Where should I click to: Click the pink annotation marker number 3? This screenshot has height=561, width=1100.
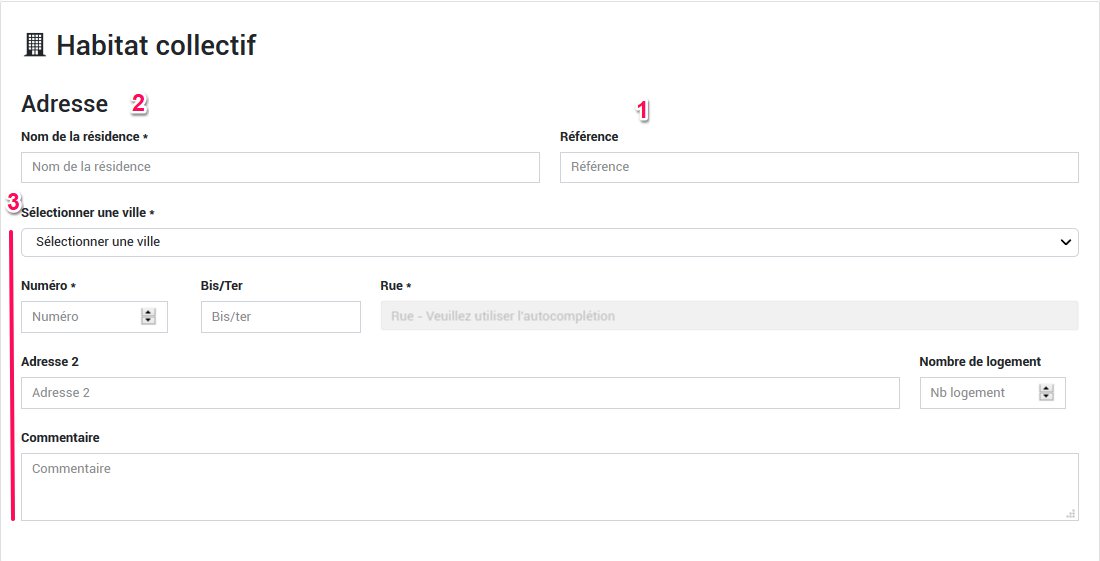click(13, 202)
